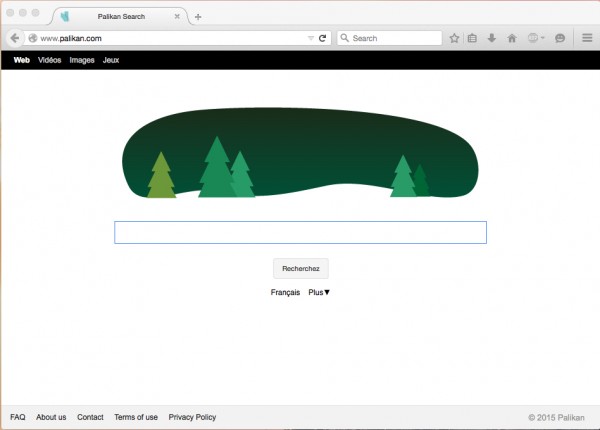Close the Palikan Search tab
The image size is (600, 430).
(x=180, y=17)
